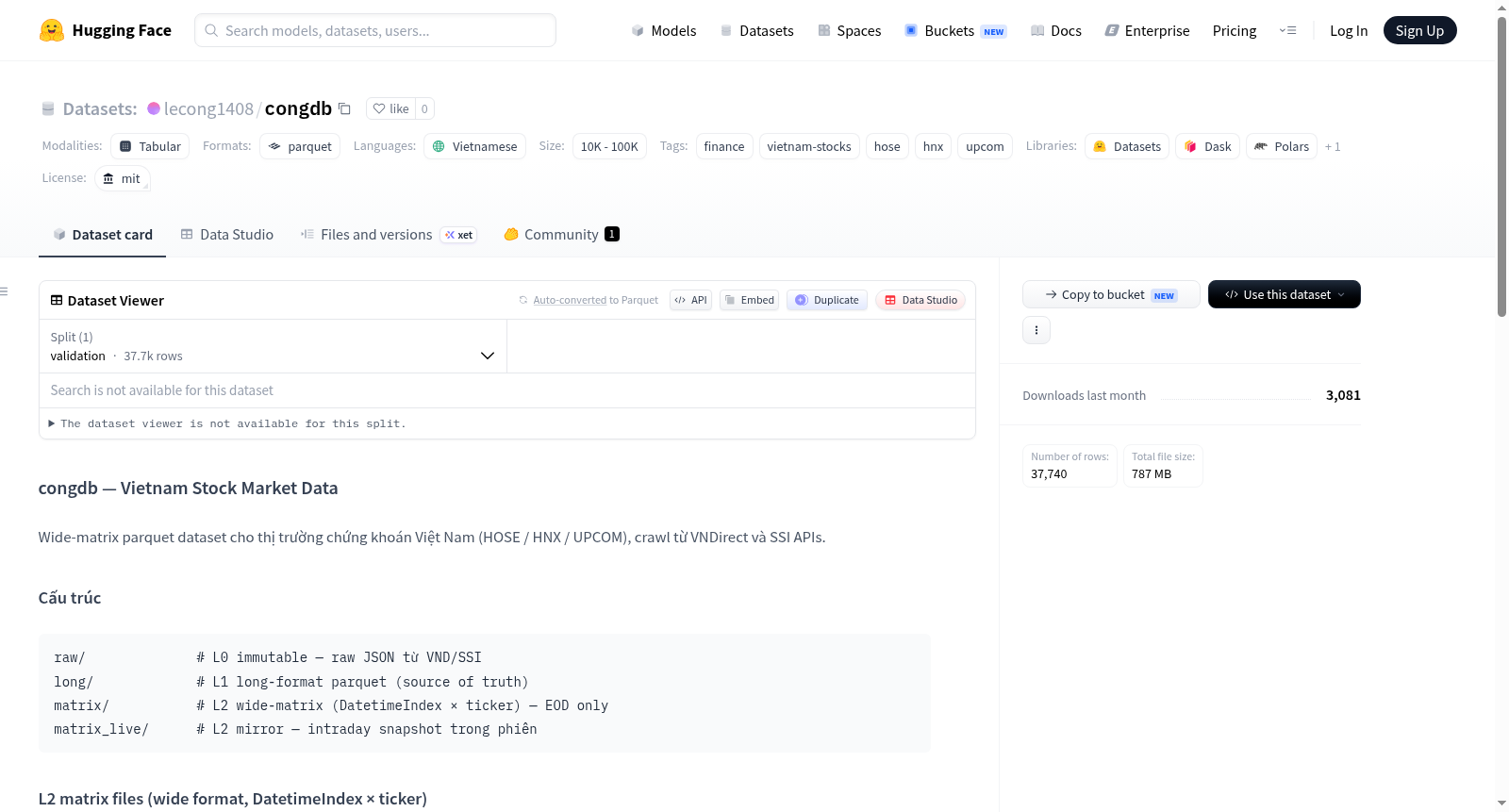Click the Total file size value 787 MB

coord(1152,474)
